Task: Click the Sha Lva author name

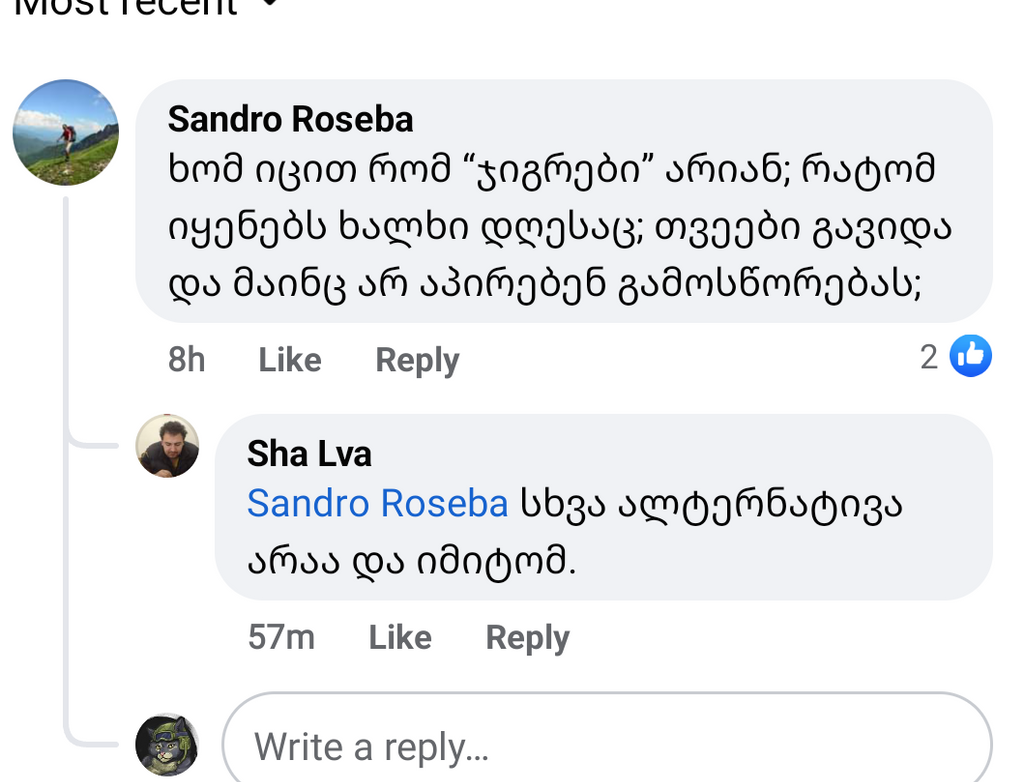Action: [309, 454]
